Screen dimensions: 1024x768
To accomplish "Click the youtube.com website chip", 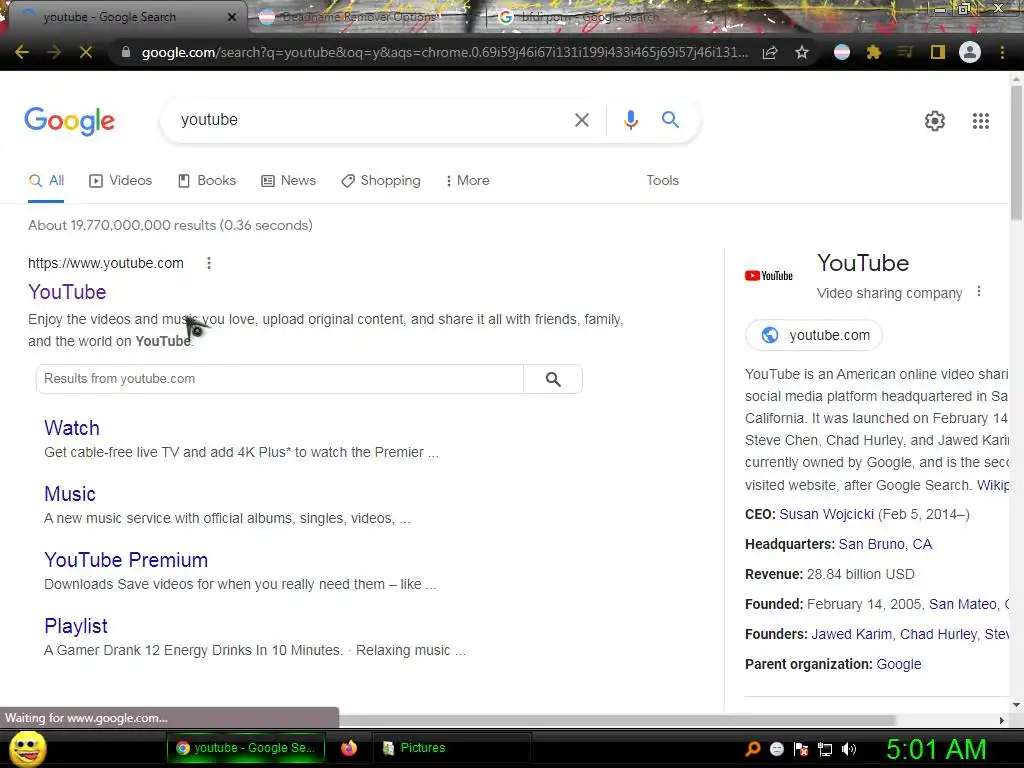I will (x=814, y=335).
